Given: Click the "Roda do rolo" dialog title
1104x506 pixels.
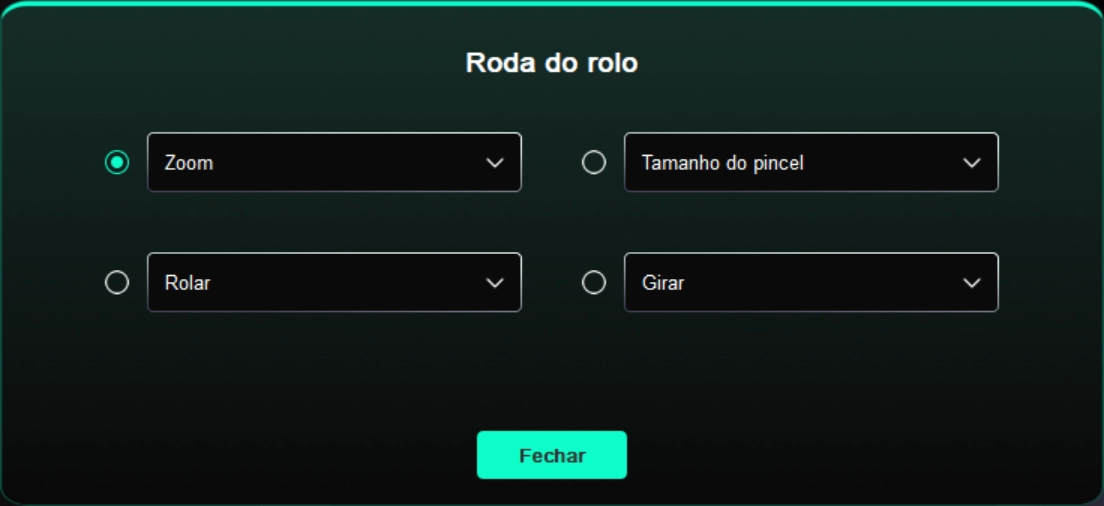Looking at the screenshot, I should 552,63.
